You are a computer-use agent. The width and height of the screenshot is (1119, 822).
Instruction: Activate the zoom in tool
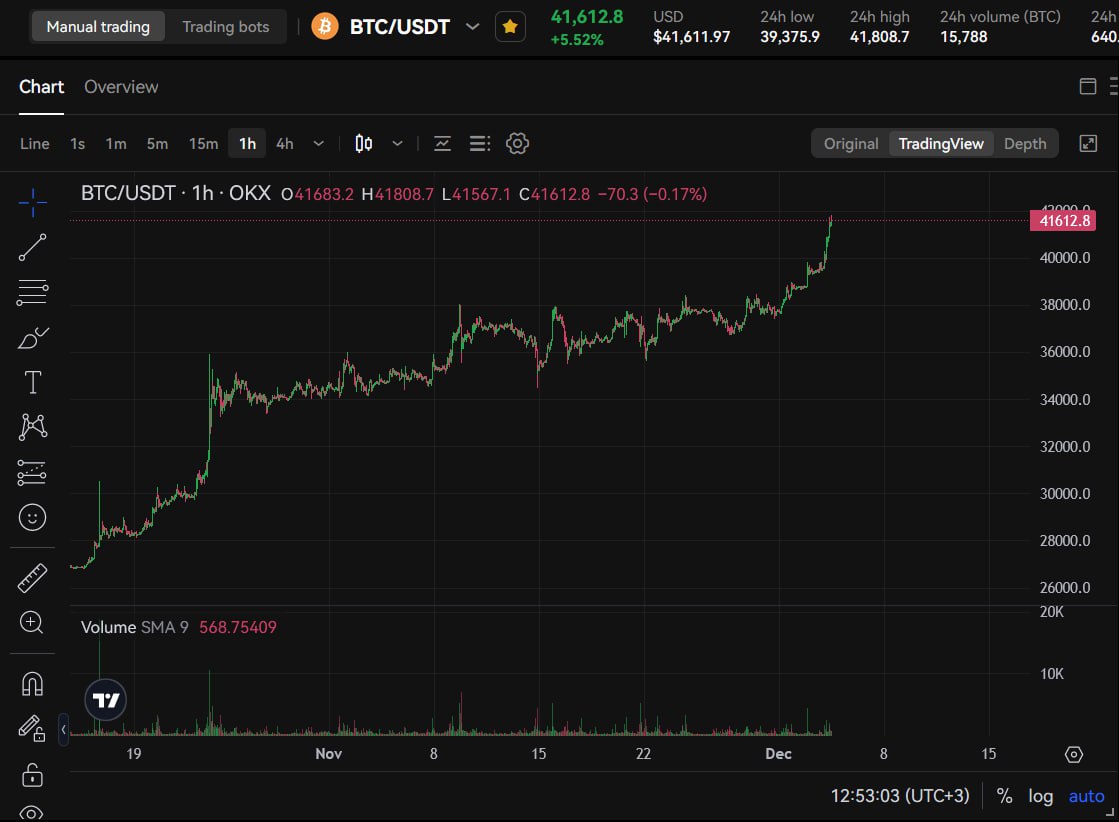coord(32,622)
